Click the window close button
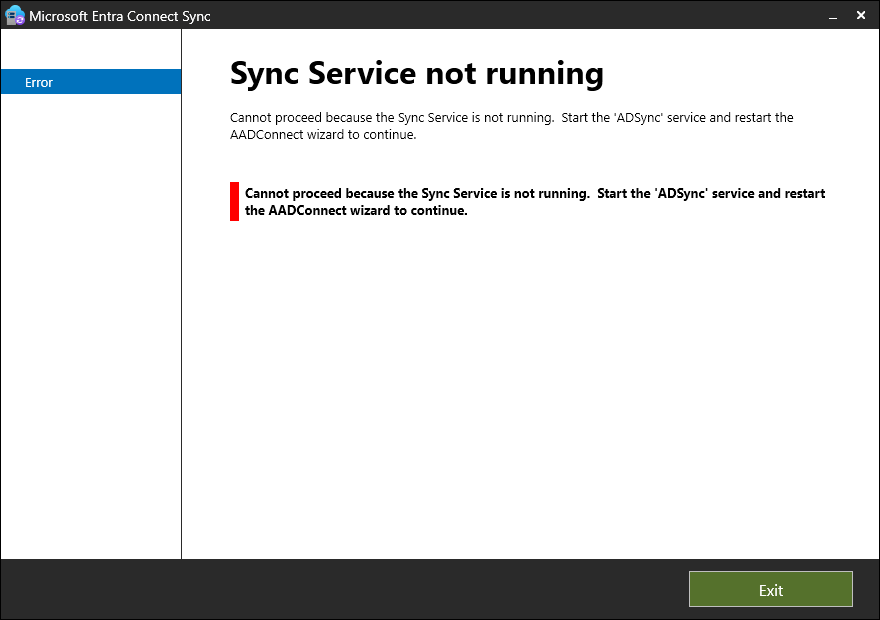Screen dimensions: 880x620 [x=862, y=15]
